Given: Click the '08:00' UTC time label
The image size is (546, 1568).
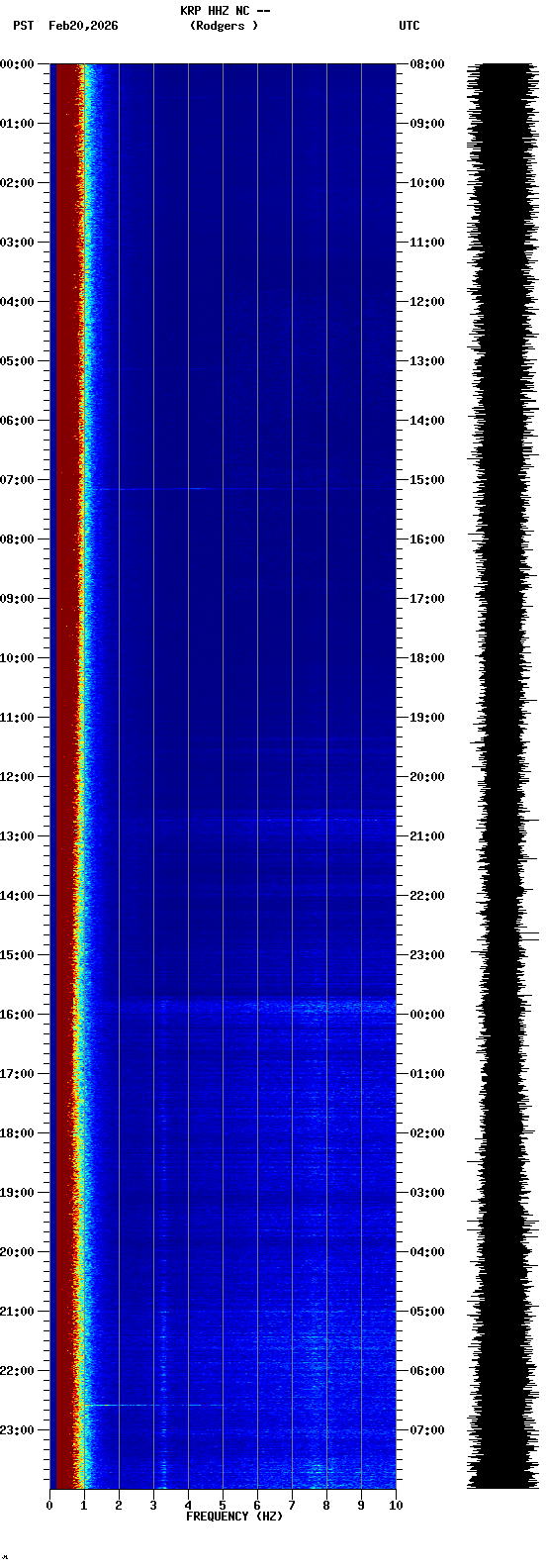Looking at the screenshot, I should (426, 64).
